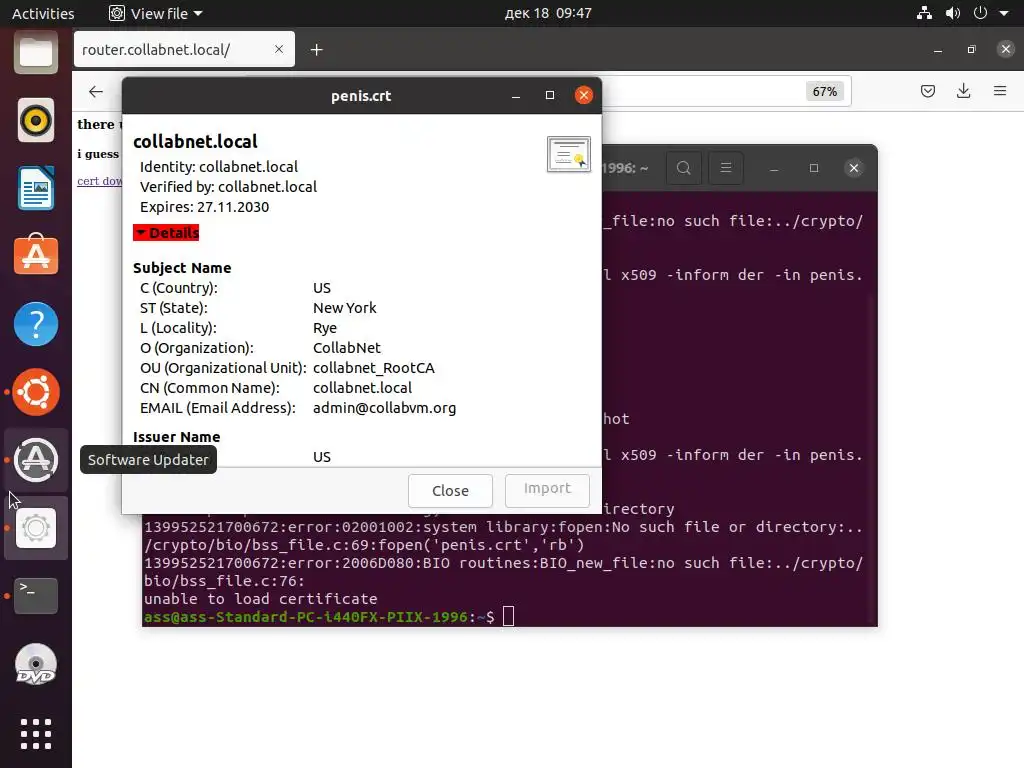Image resolution: width=1024 pixels, height=768 pixels.
Task: Maximize the penis.crt window
Action: (x=550, y=95)
